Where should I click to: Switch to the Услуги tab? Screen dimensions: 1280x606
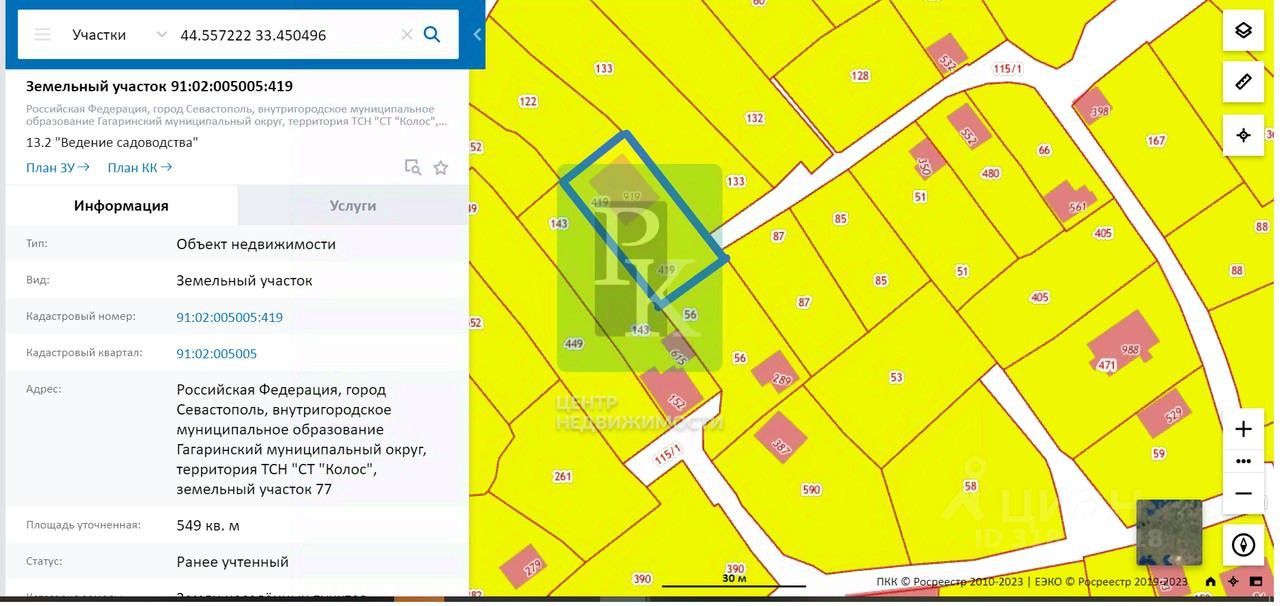(353, 206)
